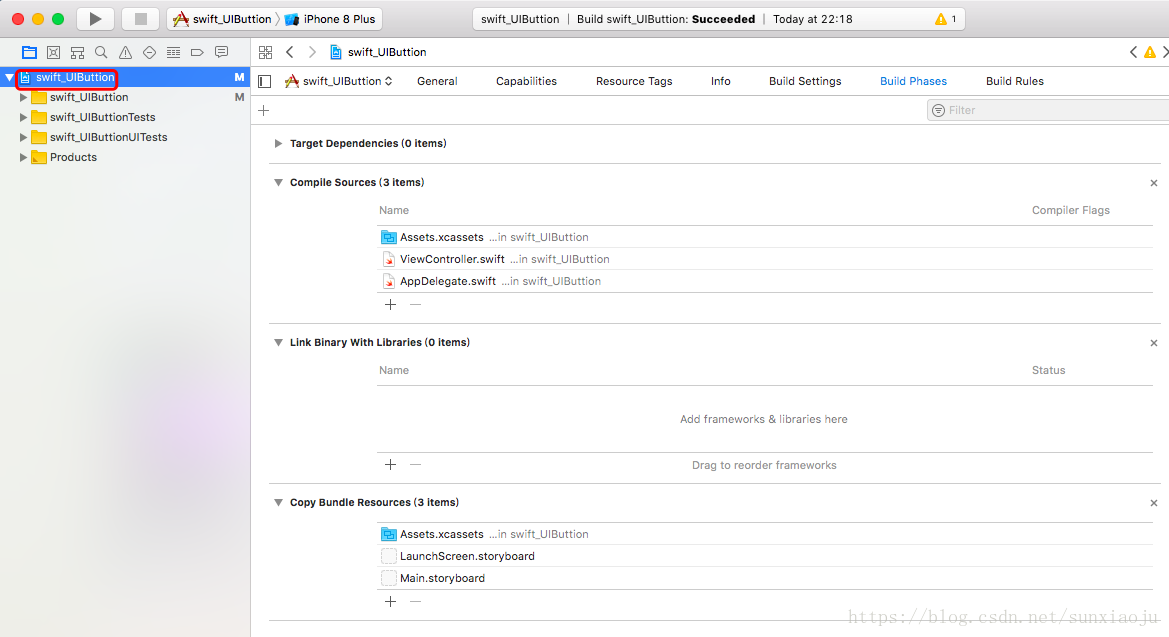This screenshot has height=637, width=1169.
Task: Open the Report navigator speech bubble
Action: 221,52
